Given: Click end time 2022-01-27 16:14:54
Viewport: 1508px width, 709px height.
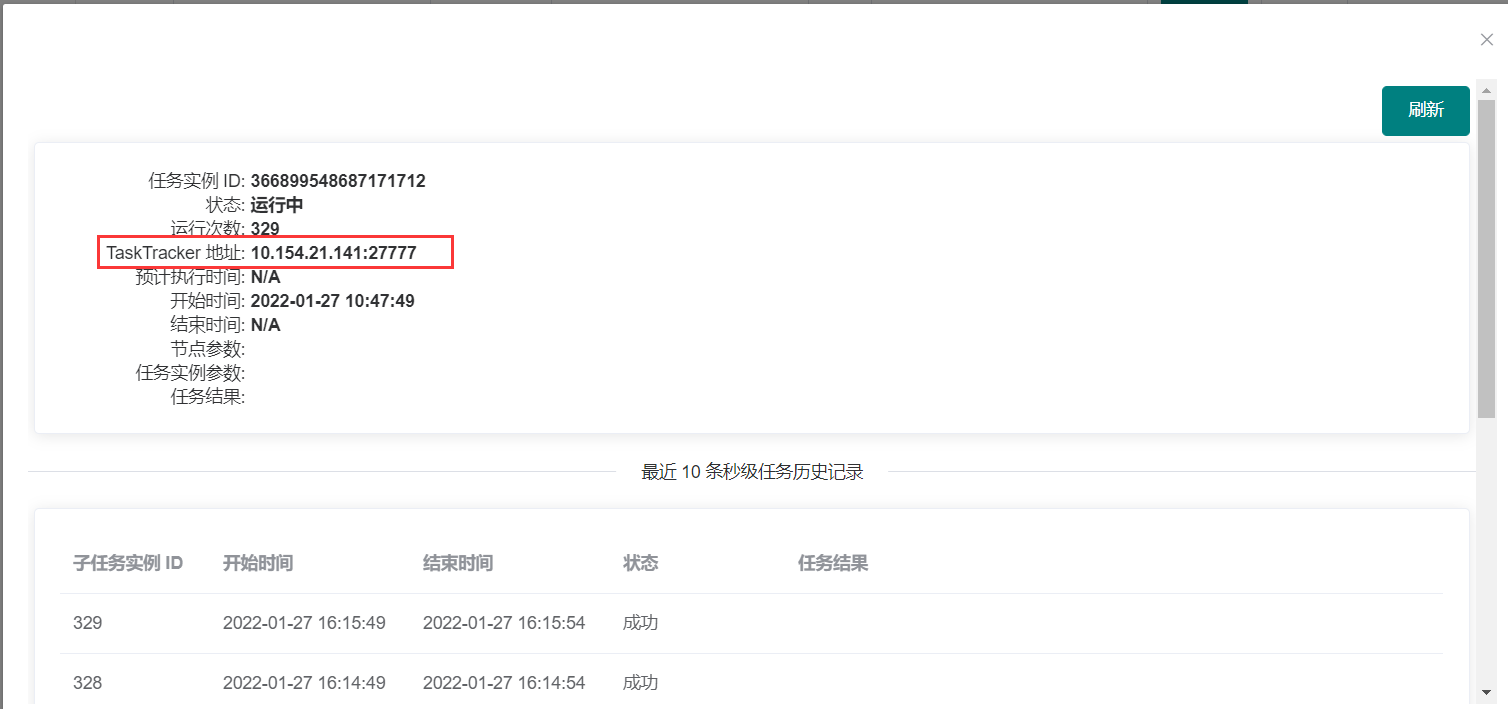Looking at the screenshot, I should [x=504, y=683].
